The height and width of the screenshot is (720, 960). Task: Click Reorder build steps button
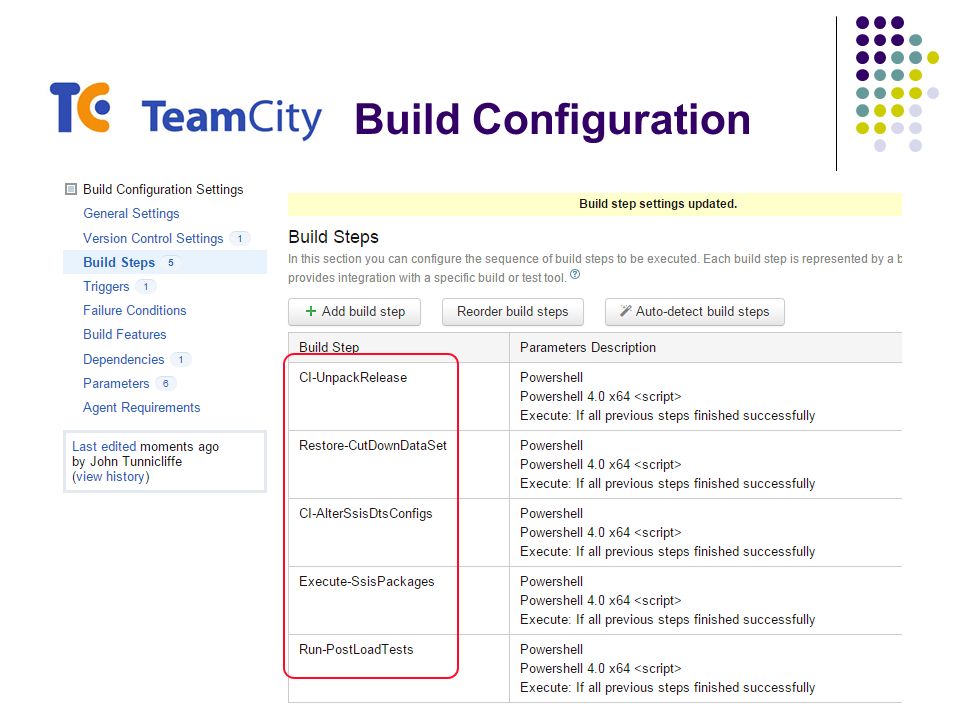512,312
